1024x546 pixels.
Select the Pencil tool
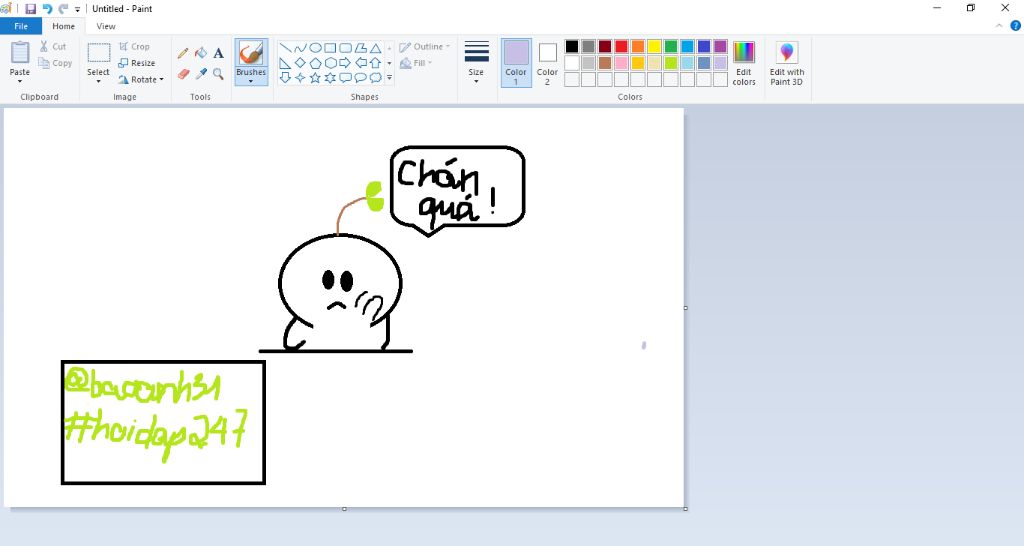click(x=183, y=53)
